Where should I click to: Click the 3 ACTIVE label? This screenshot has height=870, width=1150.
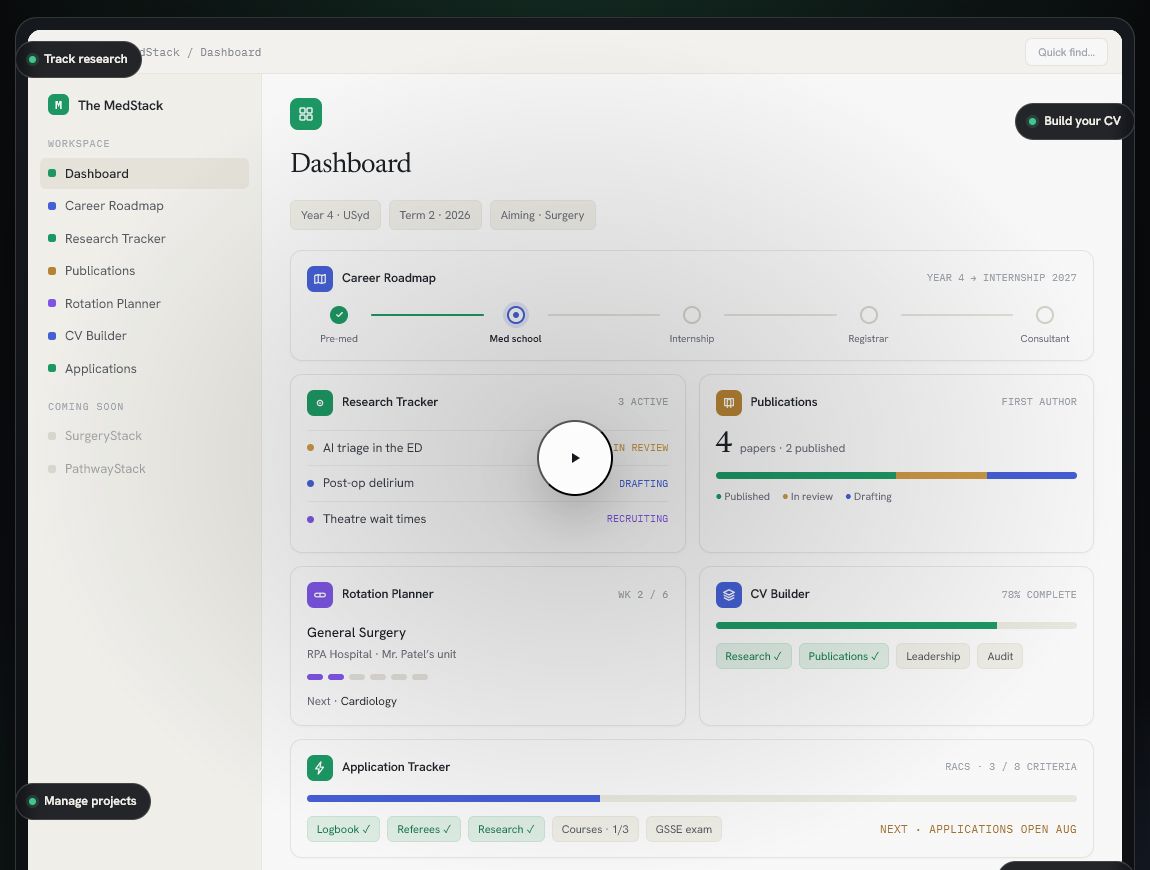(x=643, y=402)
